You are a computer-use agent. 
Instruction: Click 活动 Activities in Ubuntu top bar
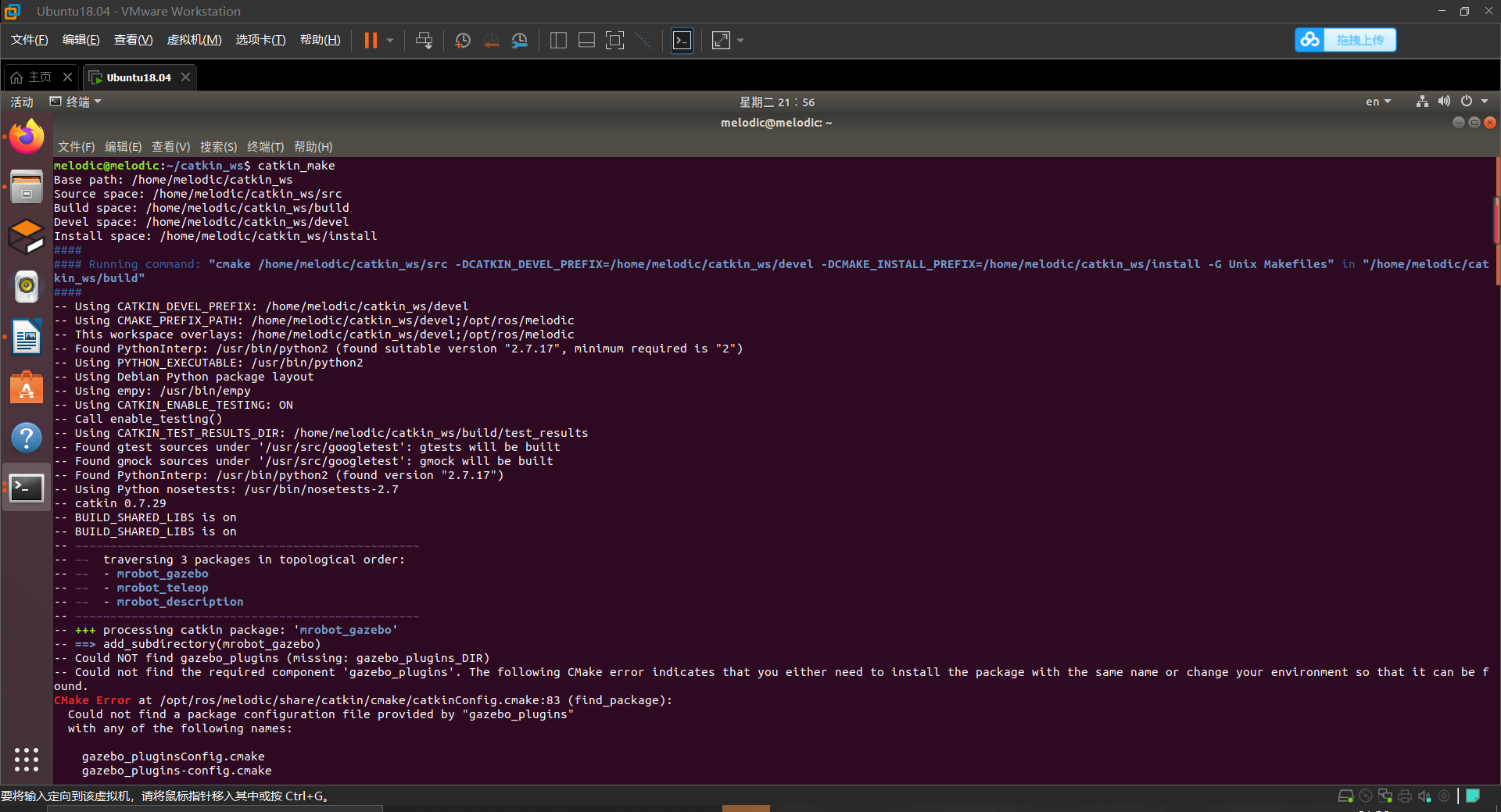click(22, 102)
